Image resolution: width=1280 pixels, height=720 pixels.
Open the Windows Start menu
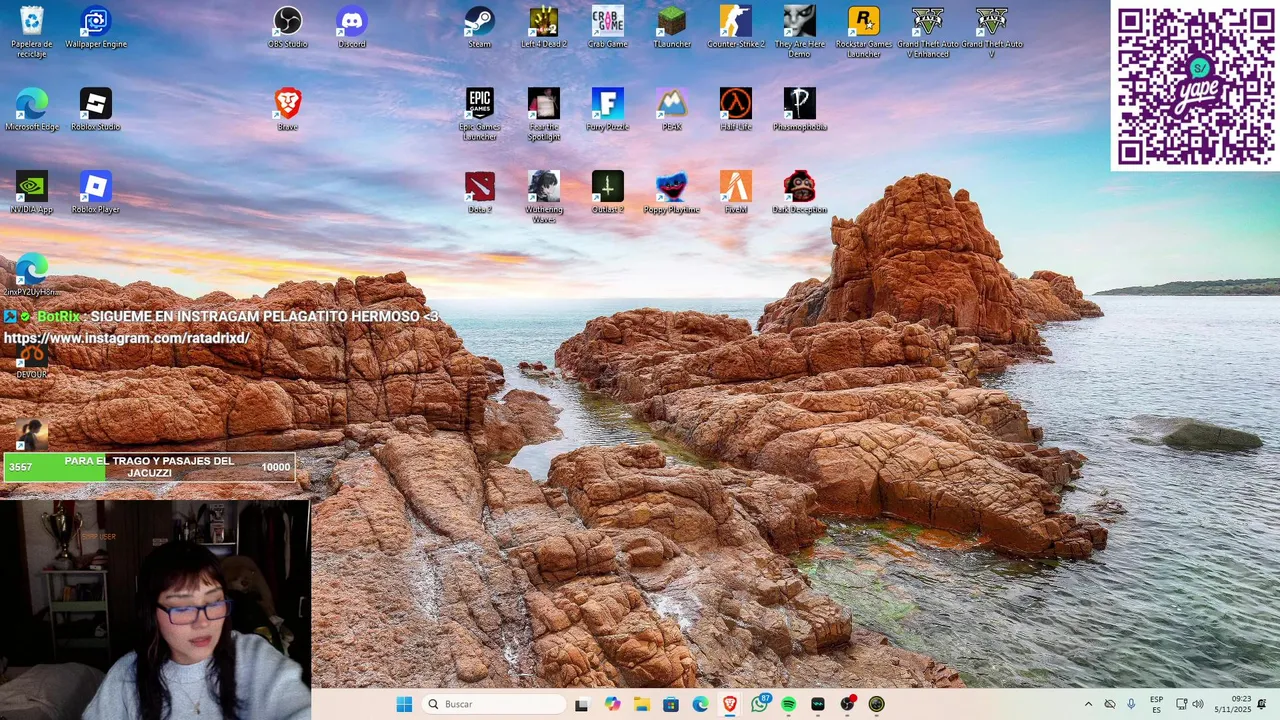pos(404,704)
